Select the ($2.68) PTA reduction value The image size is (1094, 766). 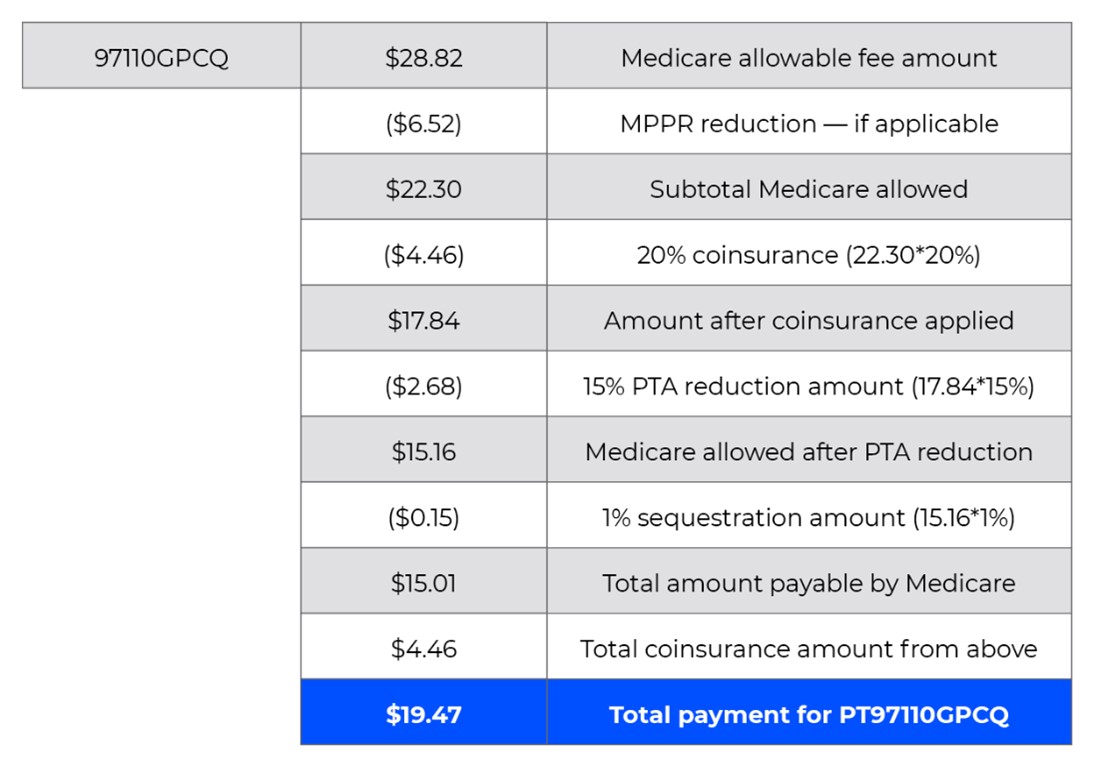coord(424,387)
